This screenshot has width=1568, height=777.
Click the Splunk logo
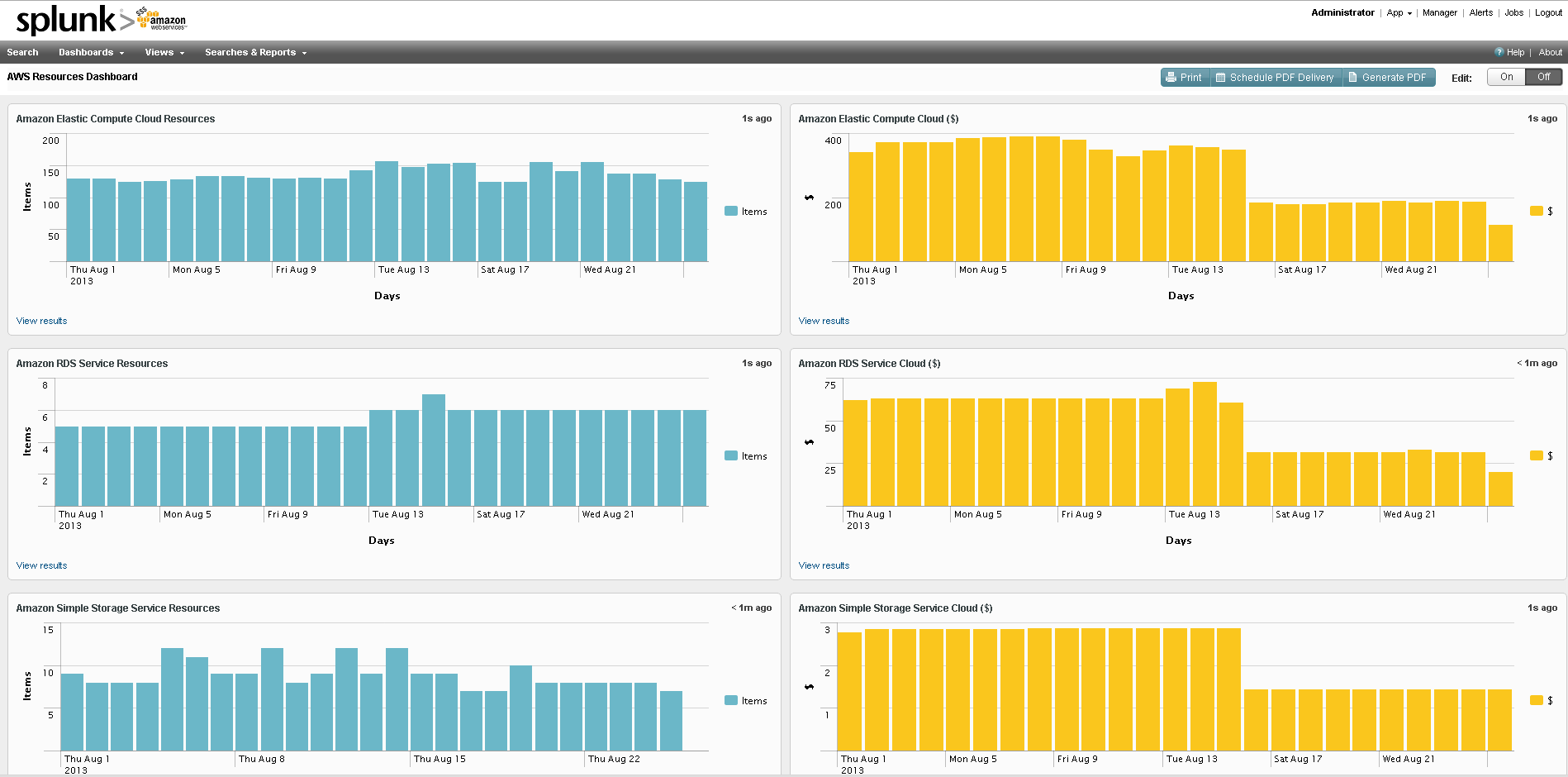coord(74,20)
